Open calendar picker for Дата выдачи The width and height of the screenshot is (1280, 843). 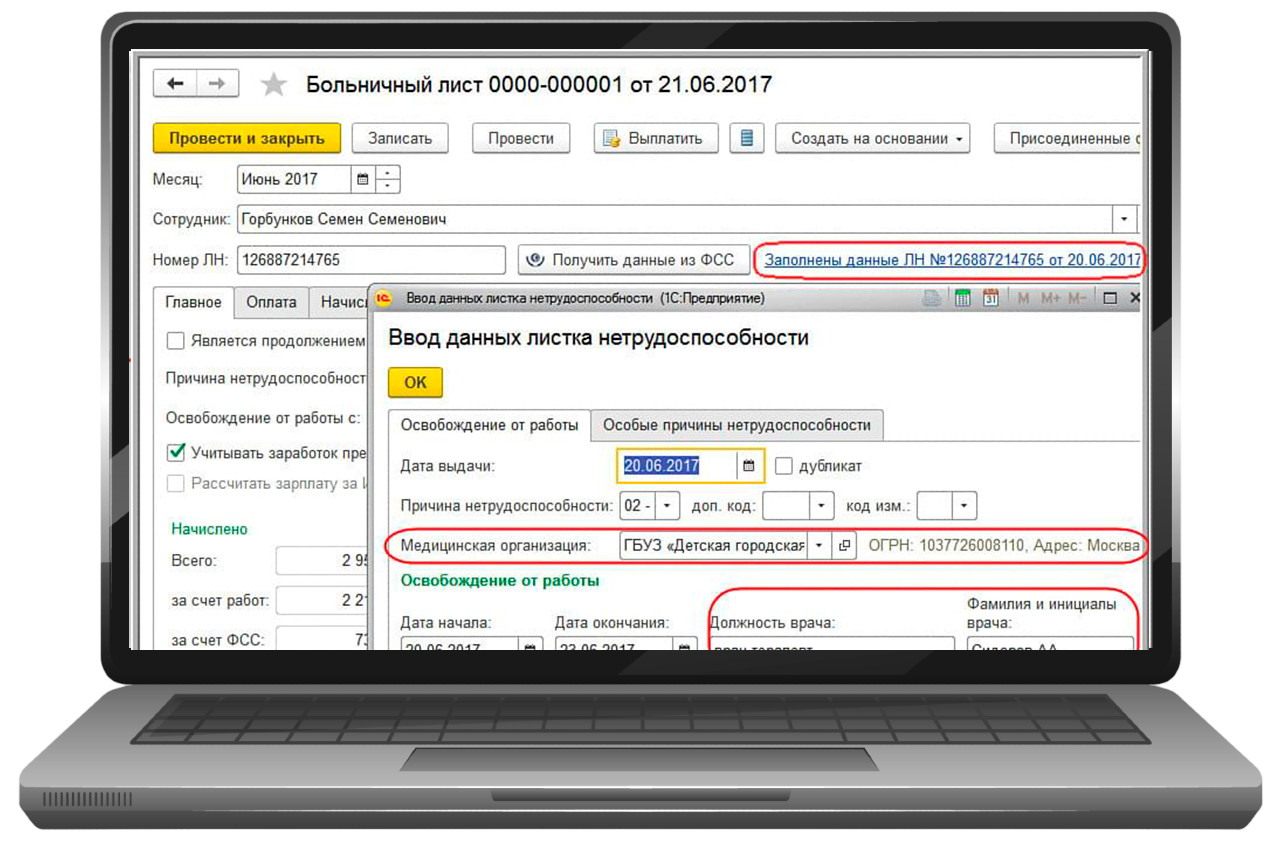click(x=748, y=466)
